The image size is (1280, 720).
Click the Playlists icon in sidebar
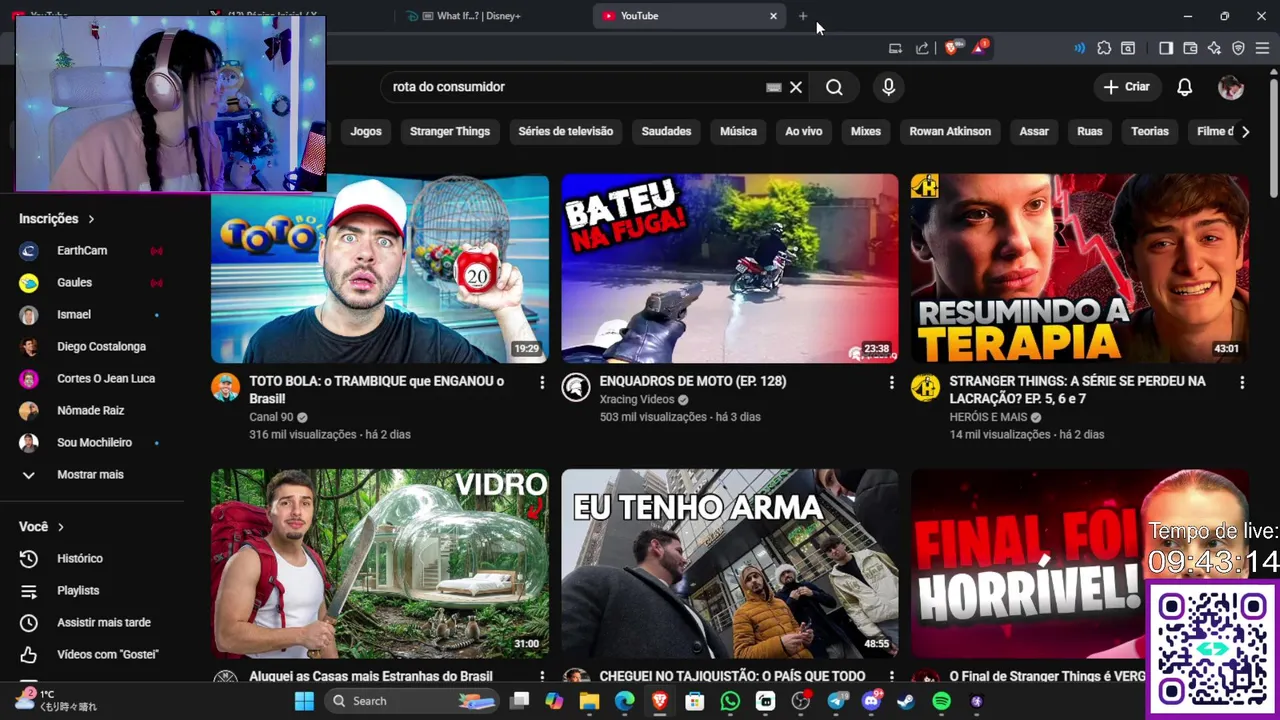click(x=29, y=591)
